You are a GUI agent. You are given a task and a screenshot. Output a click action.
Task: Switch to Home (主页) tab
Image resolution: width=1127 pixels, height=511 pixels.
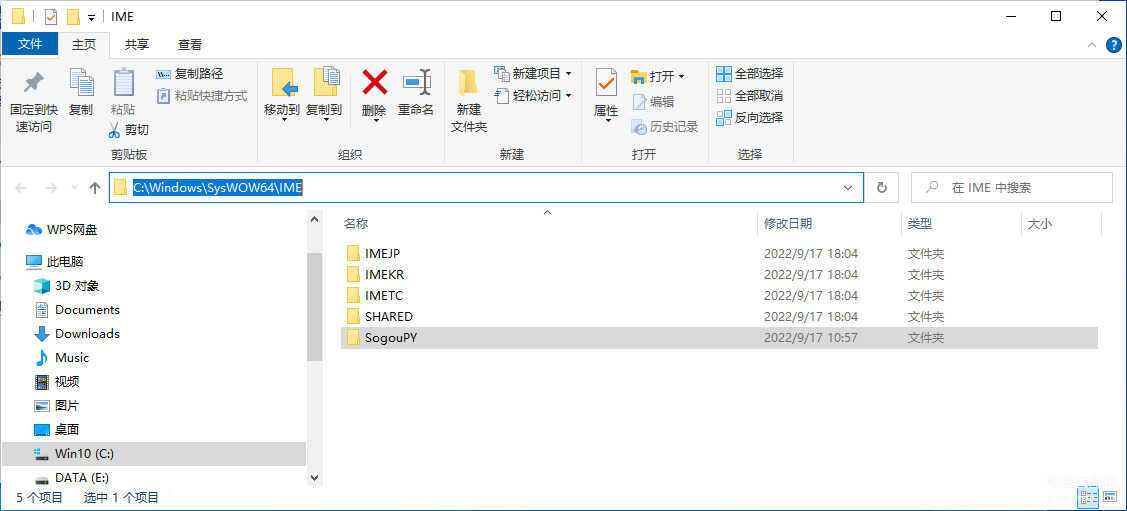click(84, 45)
